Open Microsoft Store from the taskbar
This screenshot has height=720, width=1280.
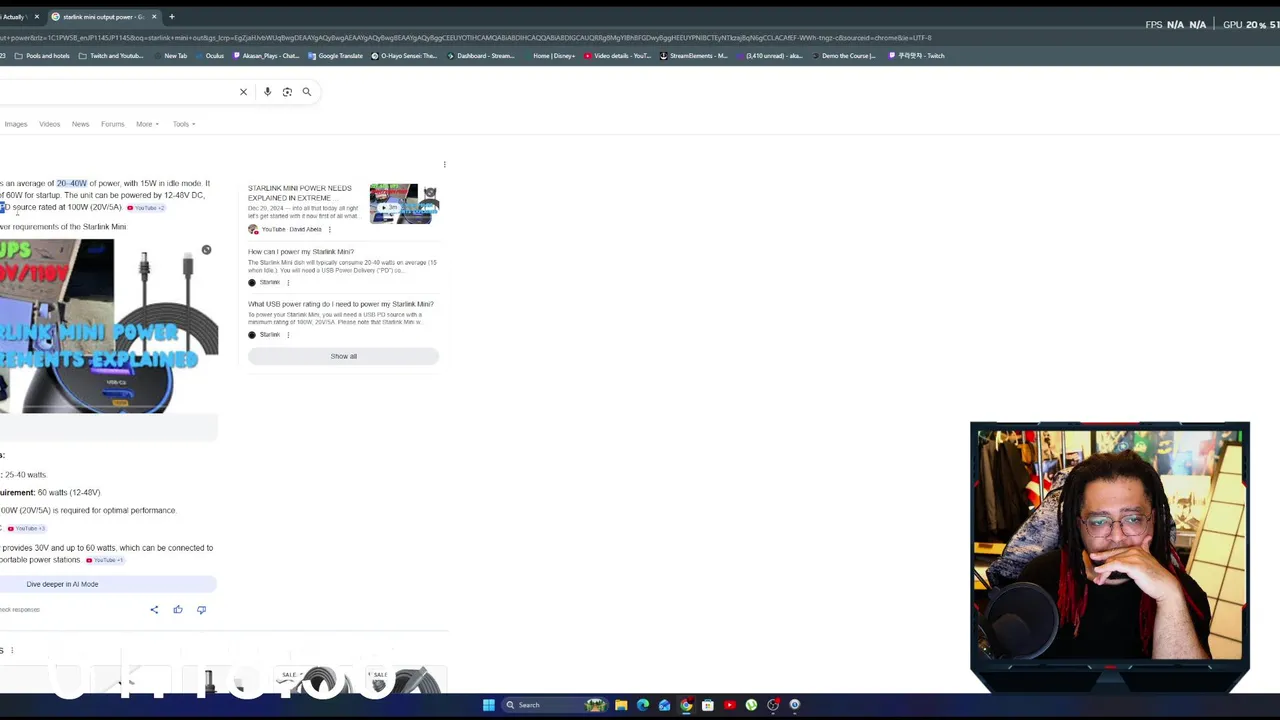pos(708,705)
